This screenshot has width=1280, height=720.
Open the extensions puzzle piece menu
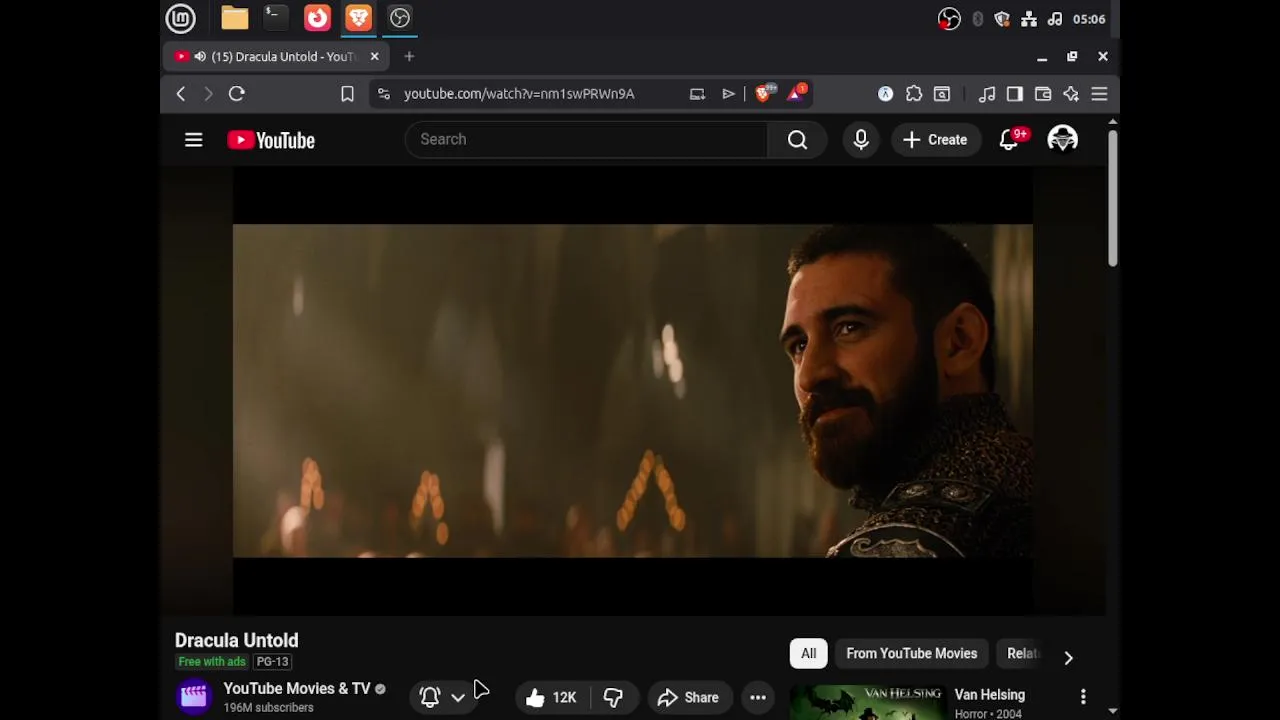tap(914, 94)
